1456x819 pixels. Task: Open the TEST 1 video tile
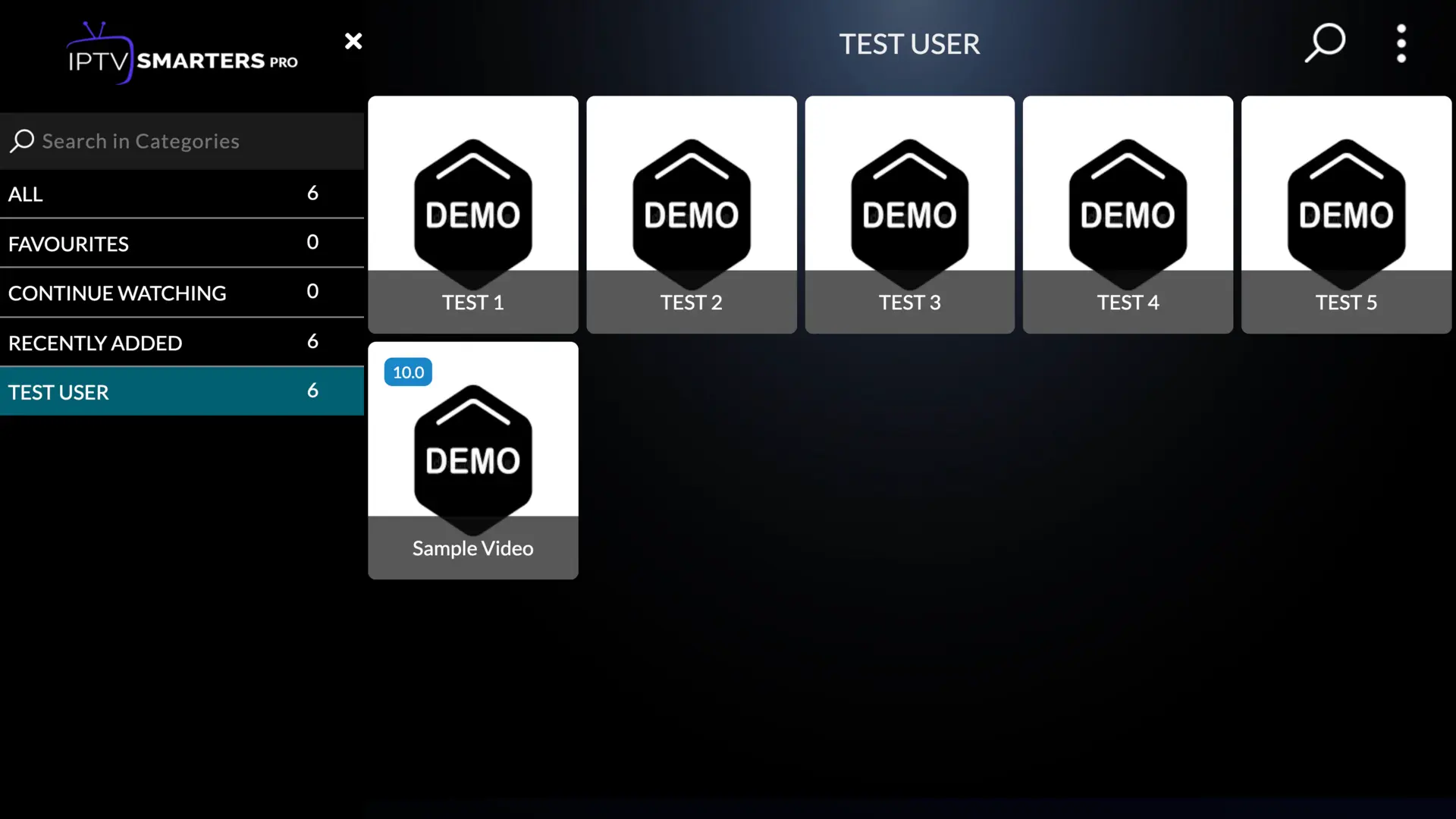(x=472, y=214)
